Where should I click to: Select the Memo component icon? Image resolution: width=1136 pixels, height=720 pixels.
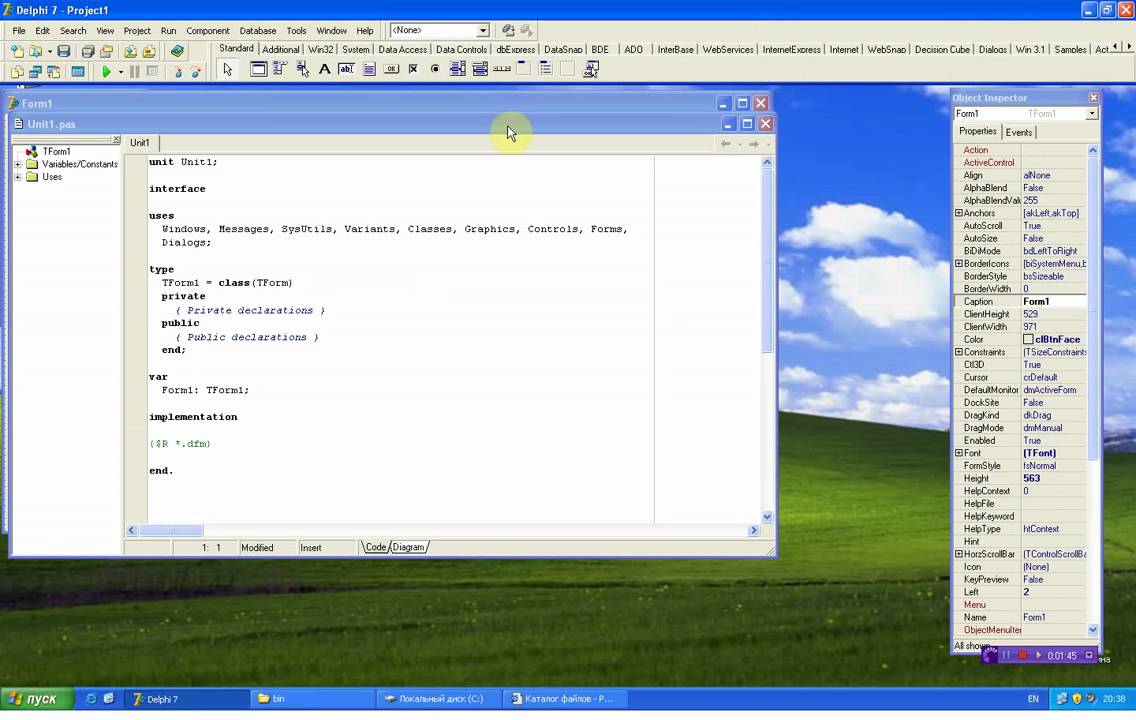click(369, 70)
